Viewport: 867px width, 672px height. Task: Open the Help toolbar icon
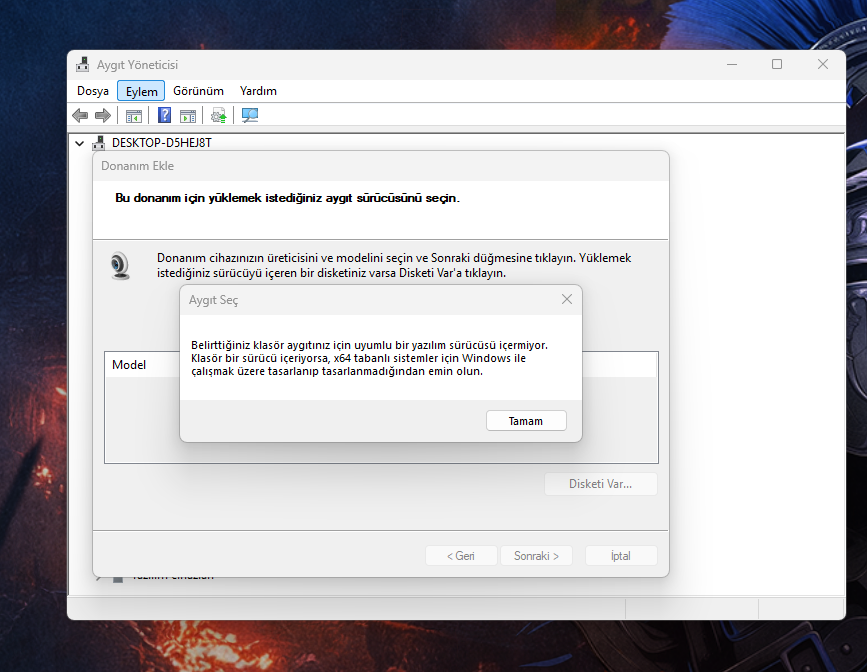(164, 115)
